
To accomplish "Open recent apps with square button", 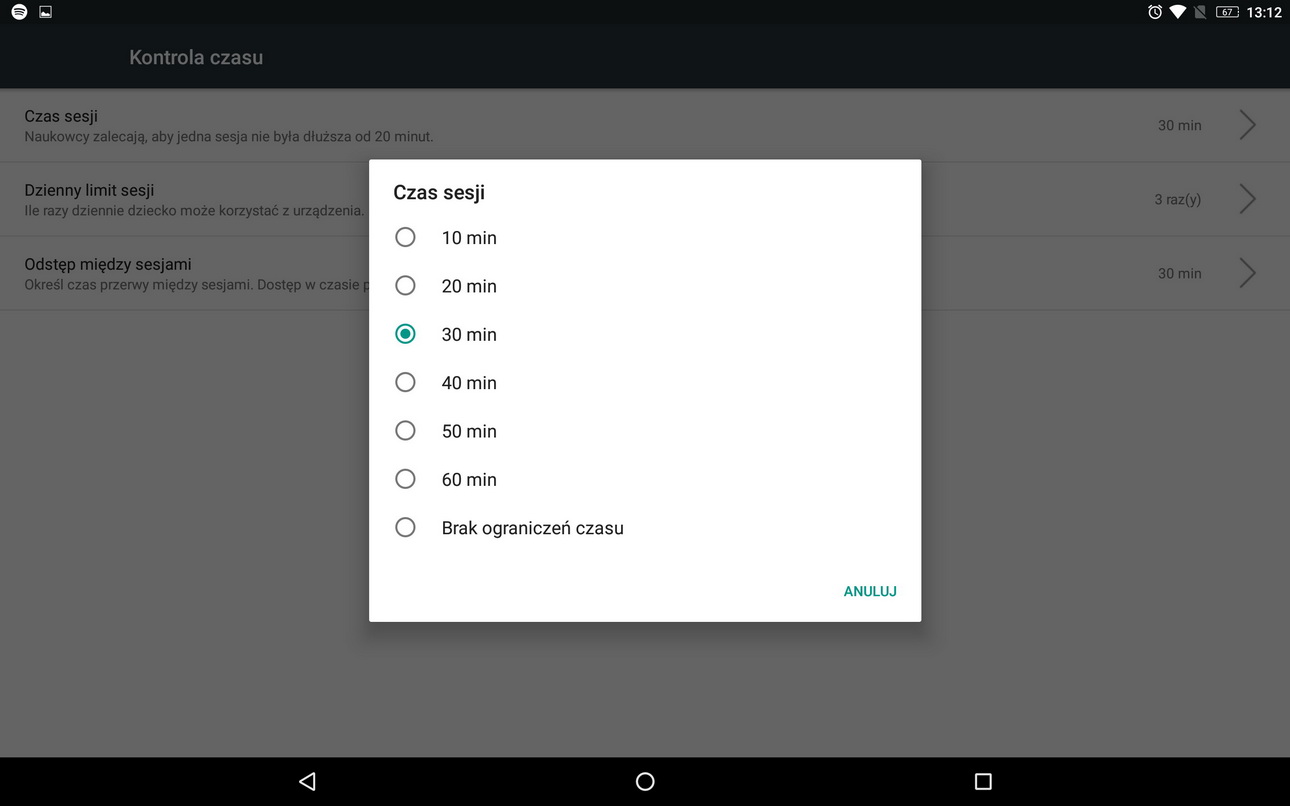I will pyautogui.click(x=982, y=781).
